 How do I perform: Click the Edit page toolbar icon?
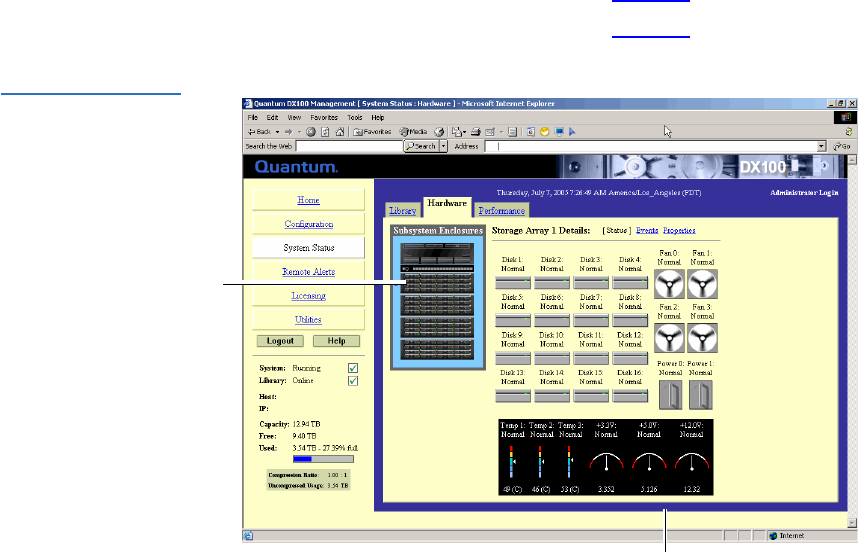[490, 132]
